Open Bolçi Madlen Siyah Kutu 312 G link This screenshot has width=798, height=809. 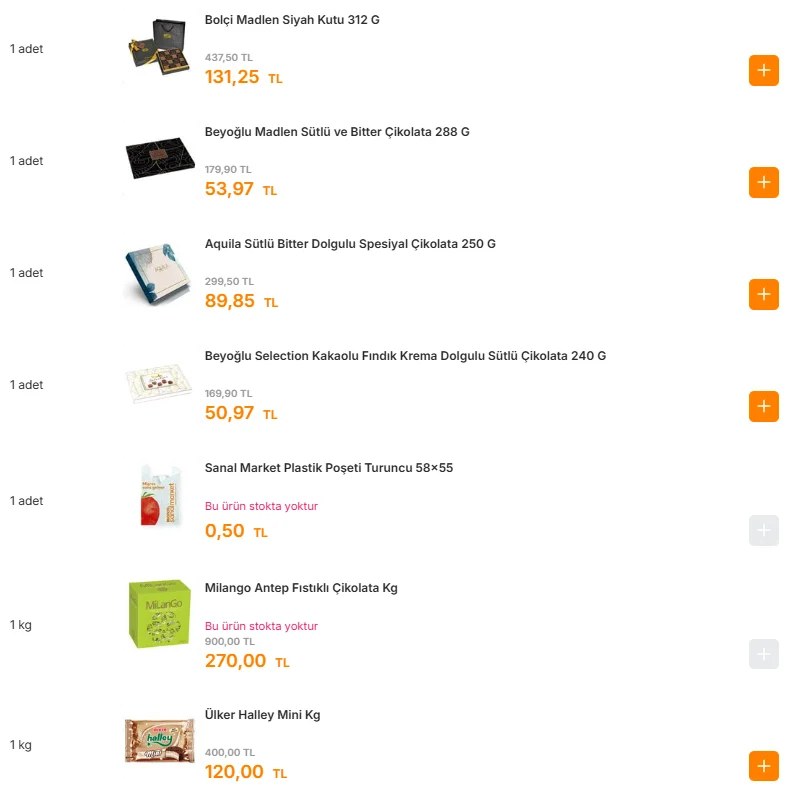[x=292, y=20]
